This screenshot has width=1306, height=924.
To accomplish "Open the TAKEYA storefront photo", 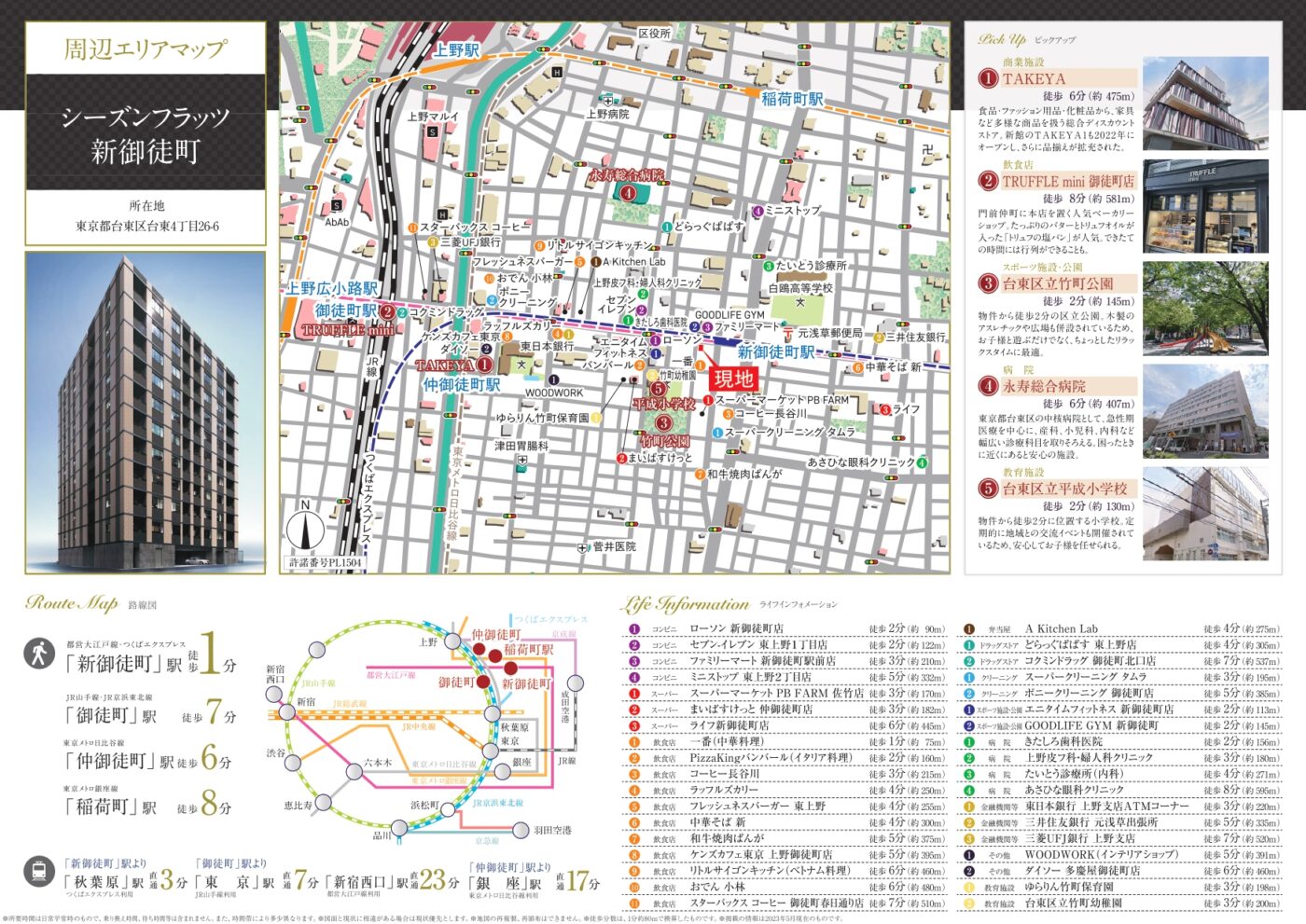I will click(x=1205, y=103).
